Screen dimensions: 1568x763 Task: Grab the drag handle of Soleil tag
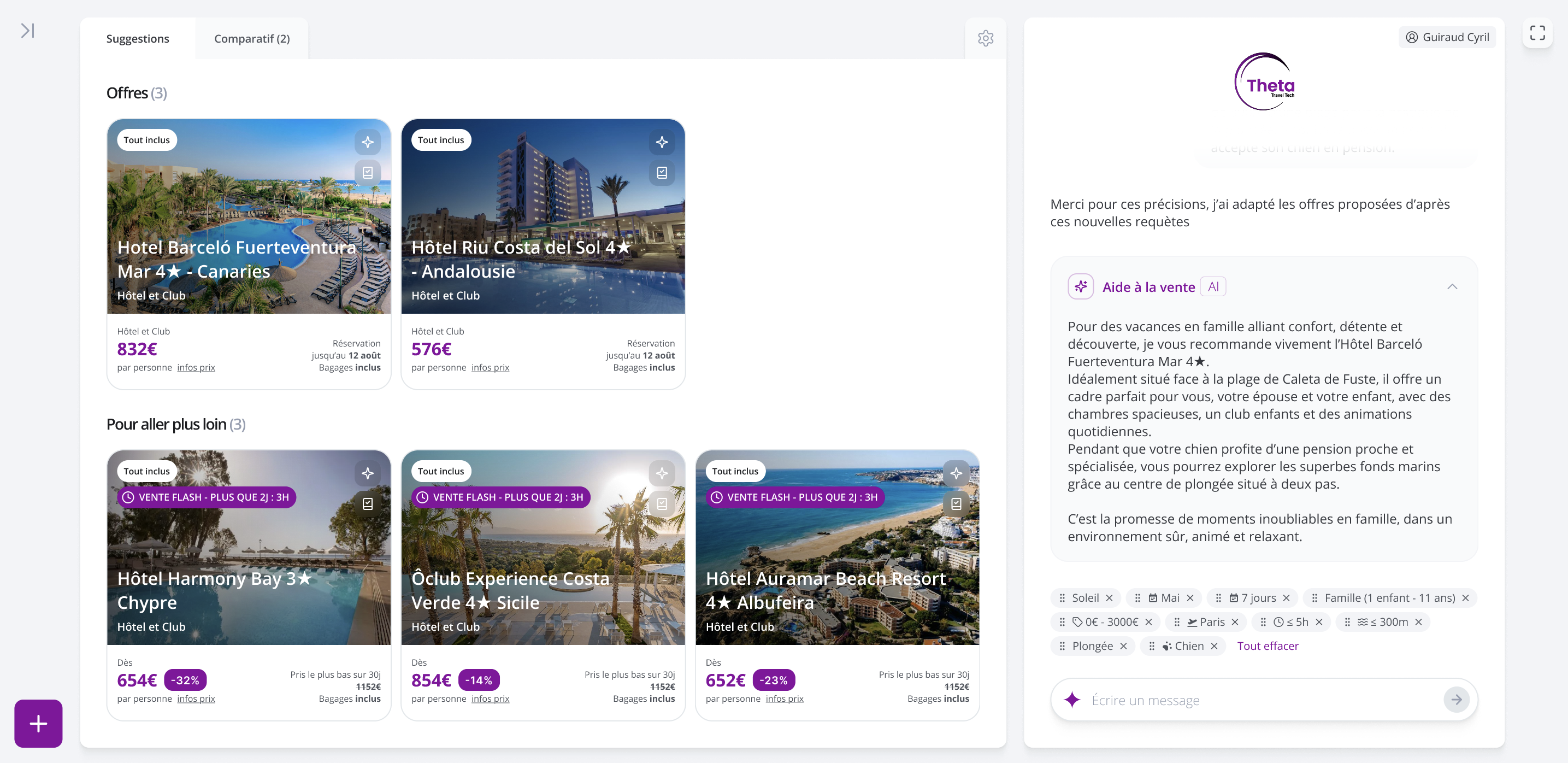pyautogui.click(x=1062, y=598)
